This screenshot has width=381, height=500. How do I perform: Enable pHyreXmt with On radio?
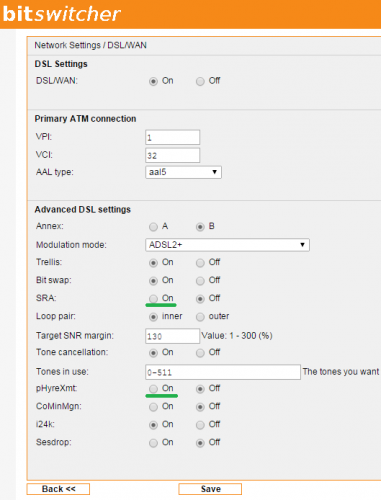(153, 389)
